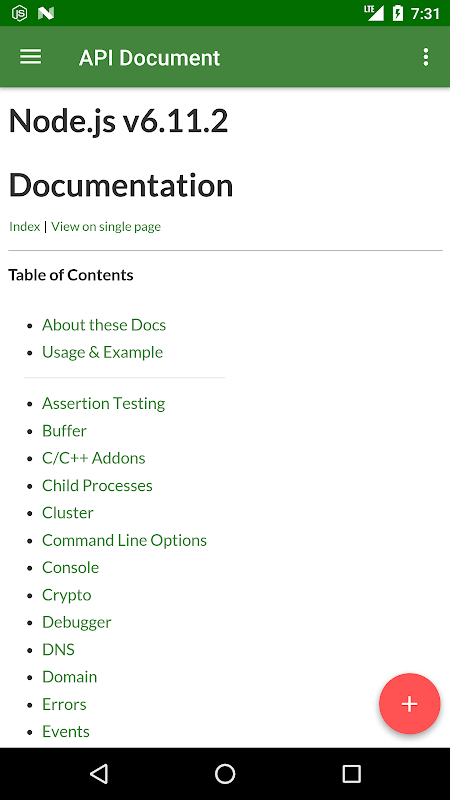
Task: Open Child Processes documentation
Action: pos(97,485)
